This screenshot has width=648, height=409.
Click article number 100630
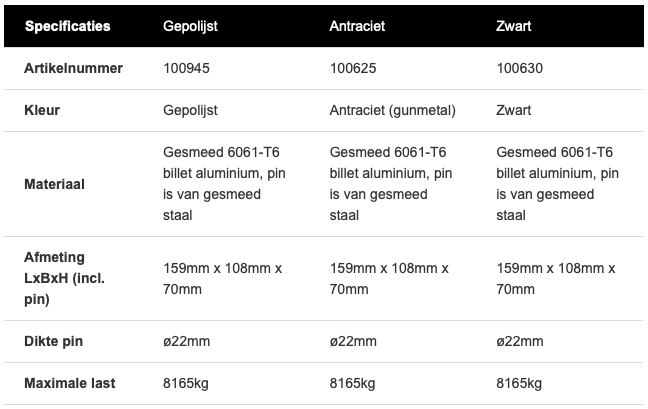click(x=518, y=69)
